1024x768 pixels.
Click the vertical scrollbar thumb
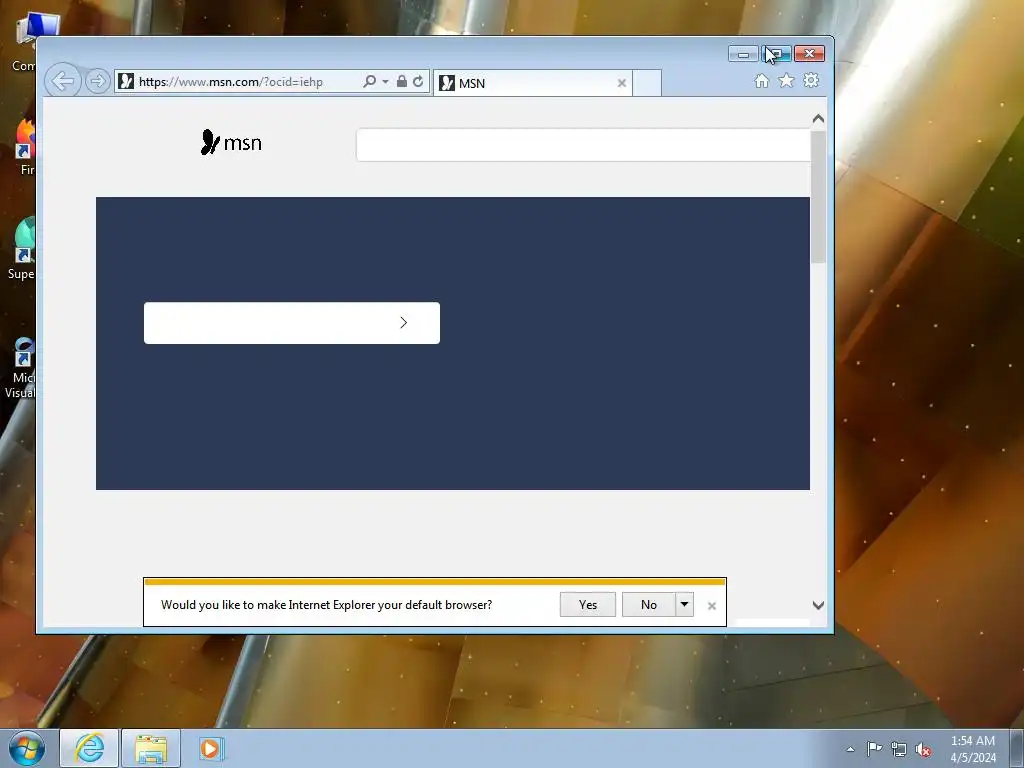pyautogui.click(x=818, y=197)
